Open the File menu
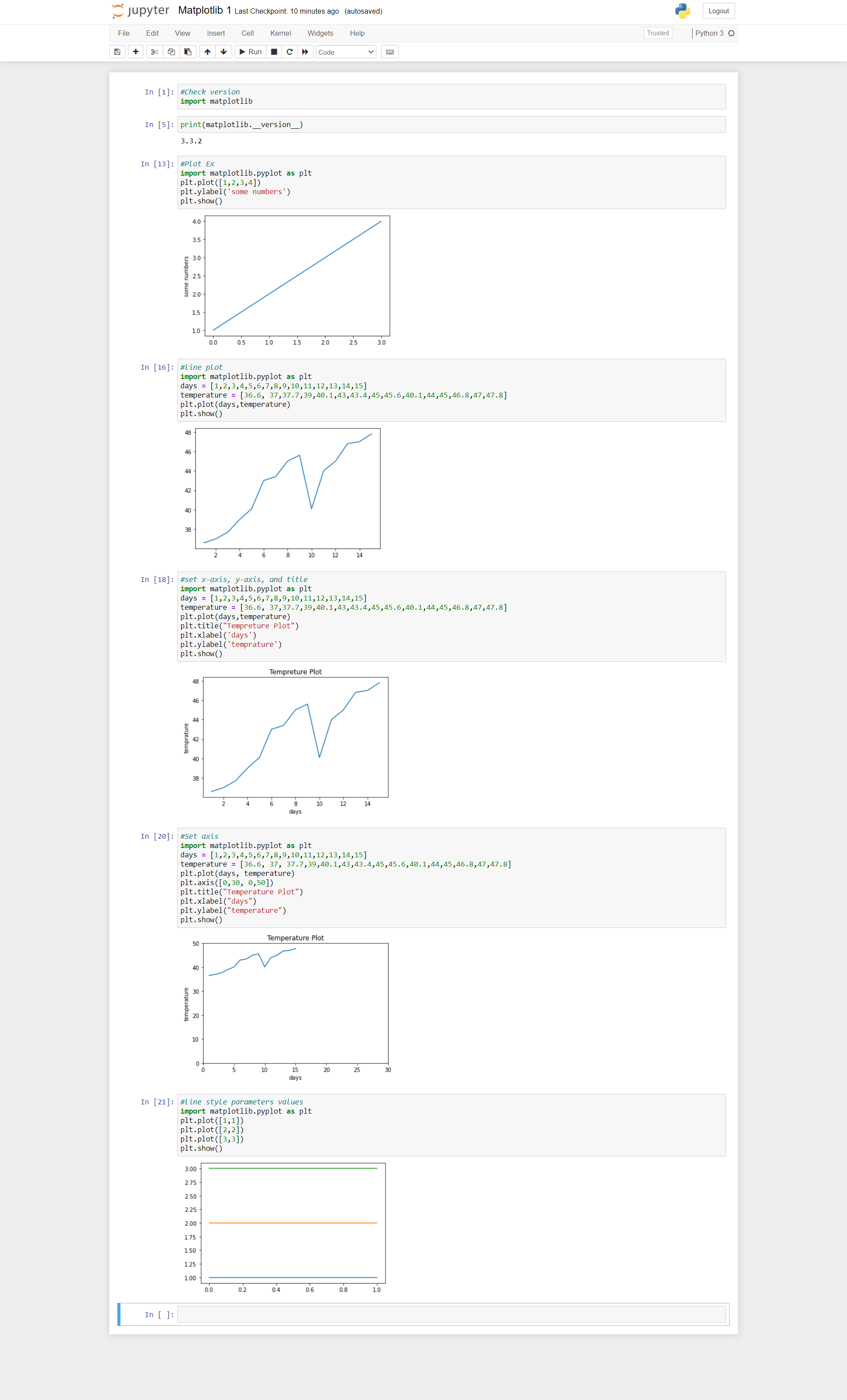The width and height of the screenshot is (847, 1400). pyautogui.click(x=123, y=33)
